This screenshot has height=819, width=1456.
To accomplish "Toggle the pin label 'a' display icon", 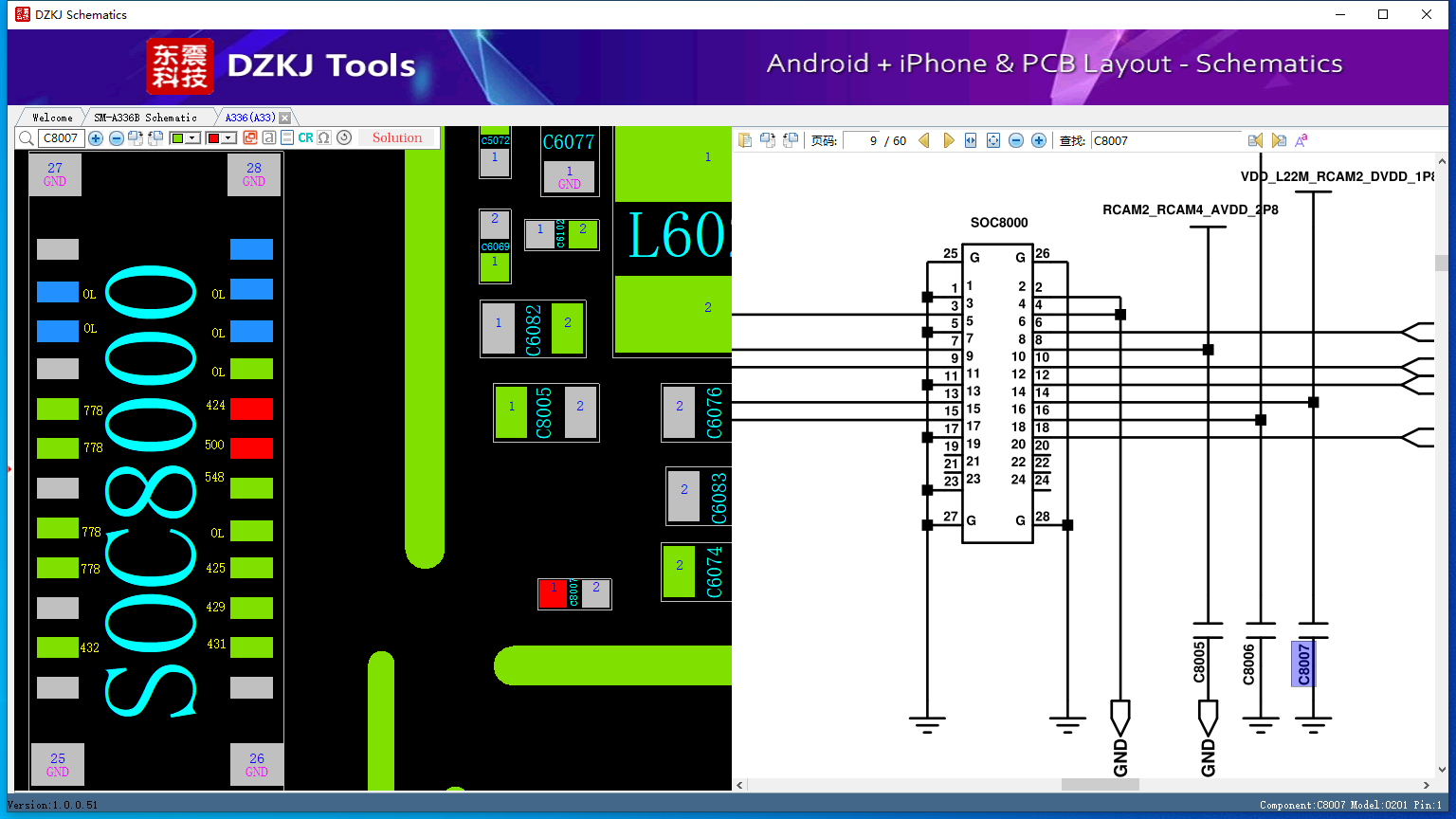I will point(269,138).
